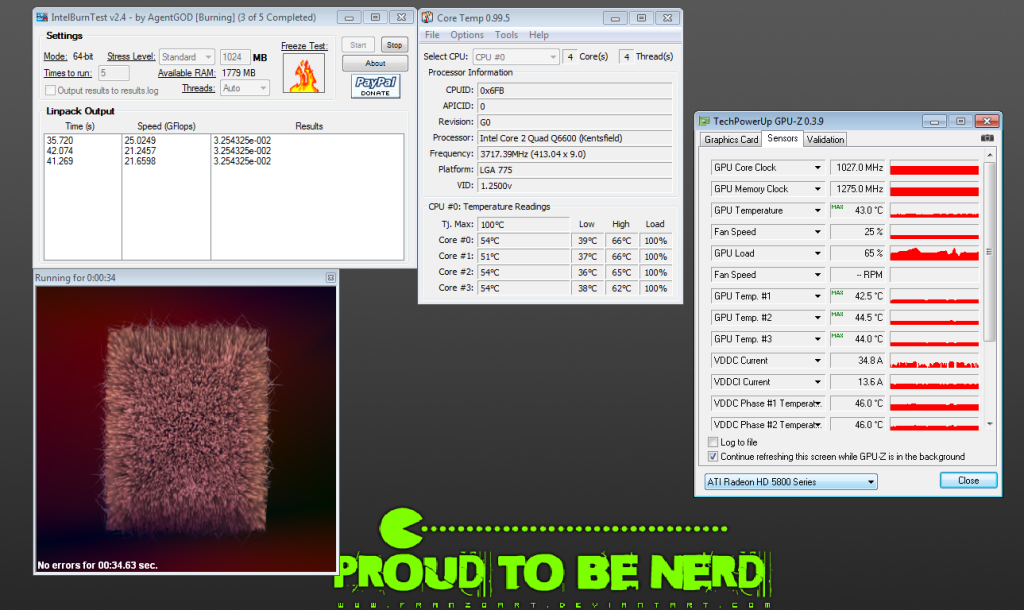Image resolution: width=1024 pixels, height=610 pixels.
Task: Click the Core #0 temperature 54°C field
Action: (524, 240)
